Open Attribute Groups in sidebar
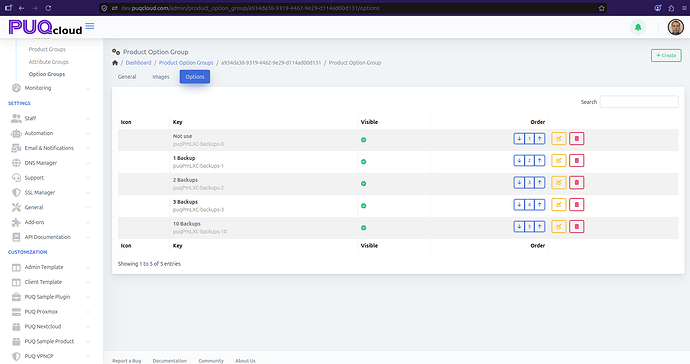The width and height of the screenshot is (690, 364). (x=48, y=62)
